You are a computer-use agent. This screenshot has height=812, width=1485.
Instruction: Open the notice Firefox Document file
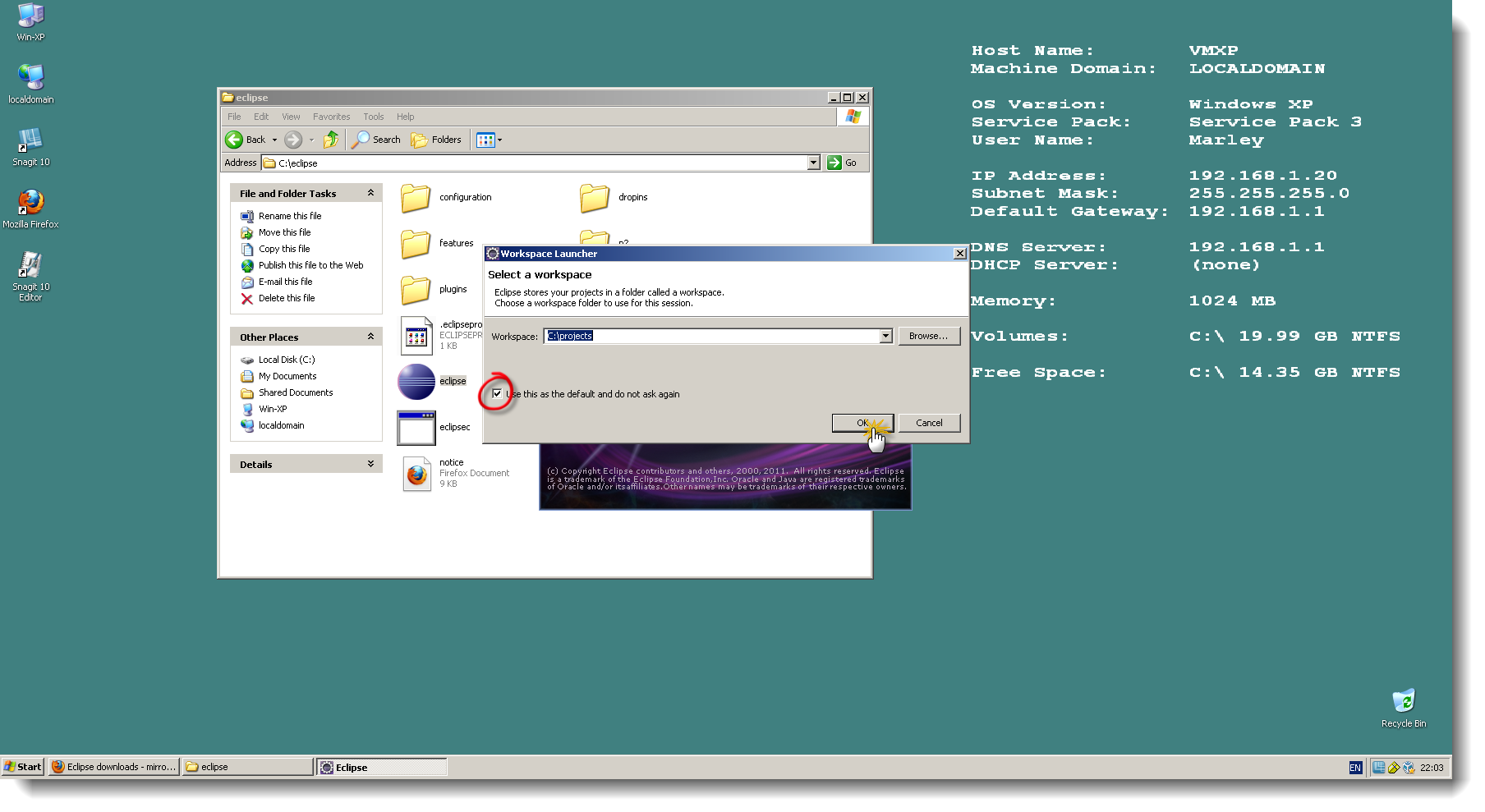[416, 473]
